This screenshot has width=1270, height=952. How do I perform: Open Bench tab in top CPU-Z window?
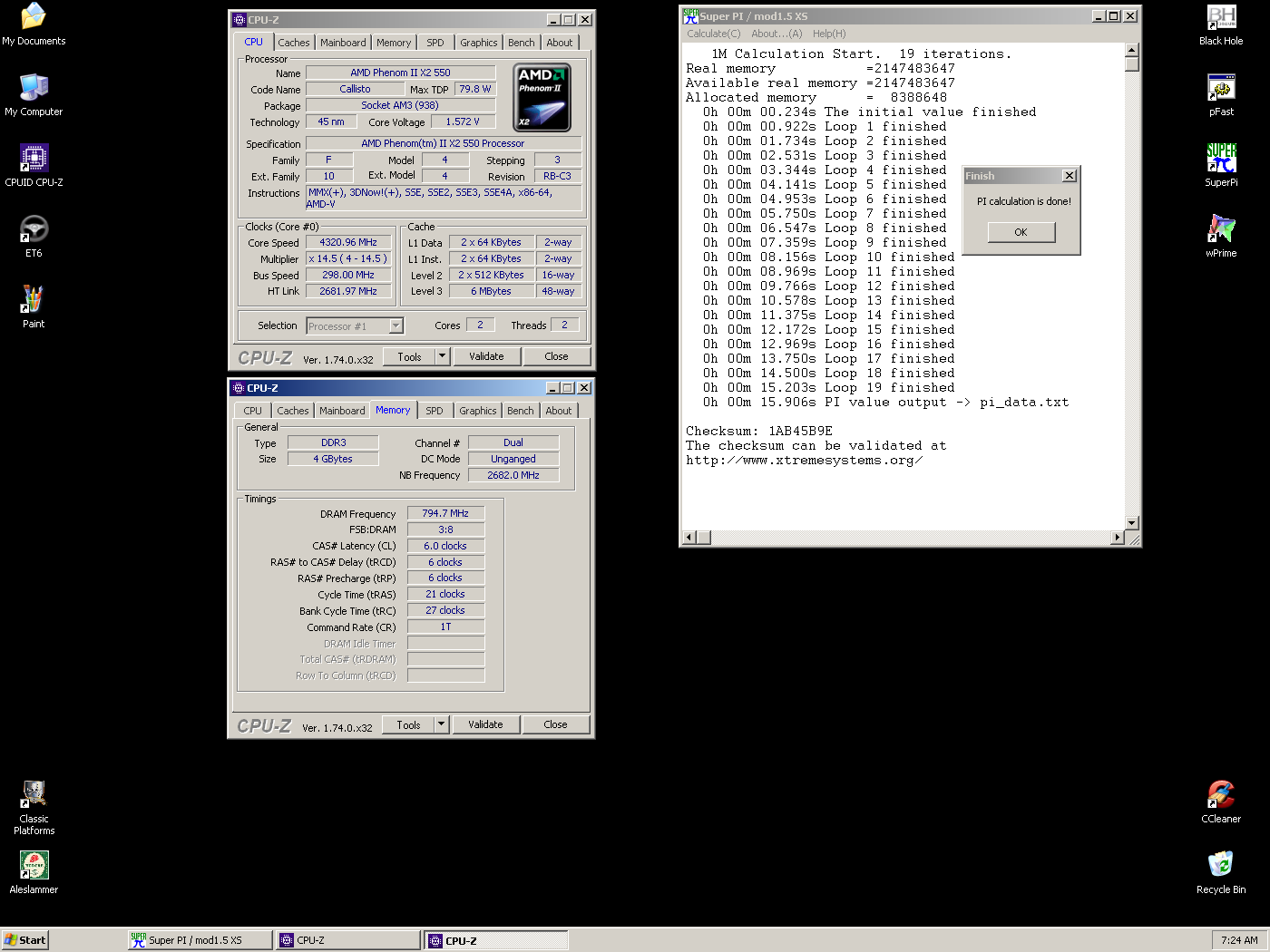(522, 43)
